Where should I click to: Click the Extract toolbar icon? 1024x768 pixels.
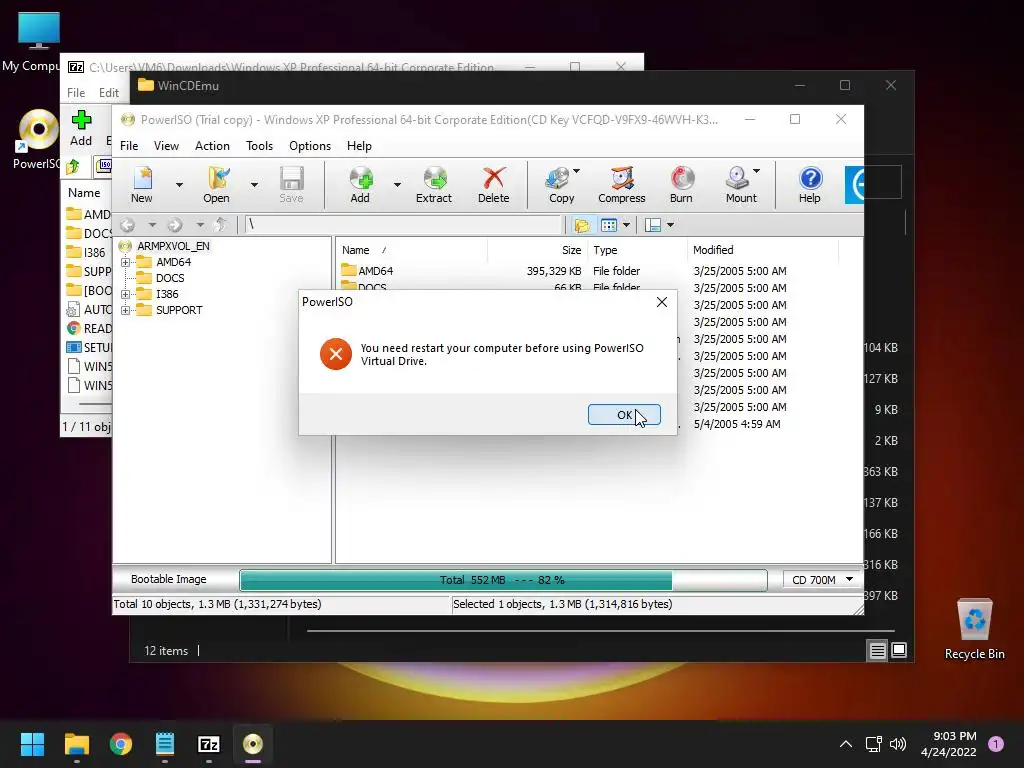coord(434,185)
